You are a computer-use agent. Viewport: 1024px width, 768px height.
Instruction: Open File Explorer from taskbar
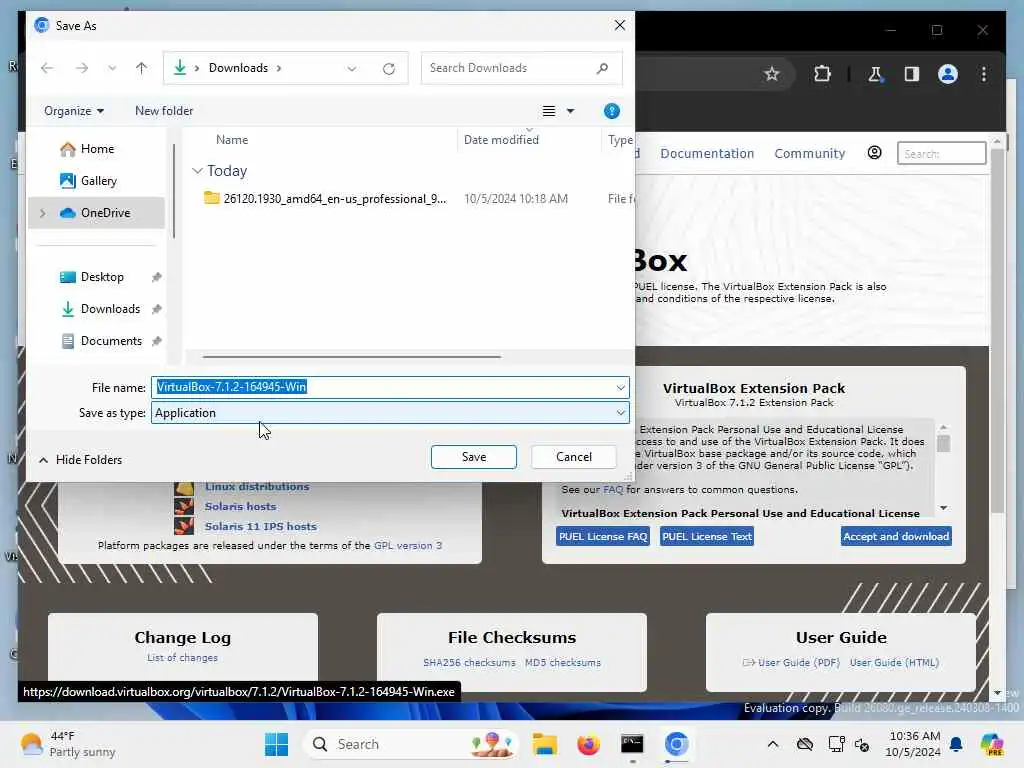click(544, 744)
